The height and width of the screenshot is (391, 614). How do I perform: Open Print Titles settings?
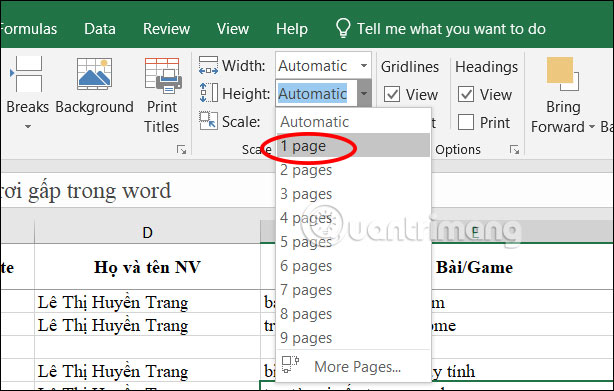tap(163, 76)
